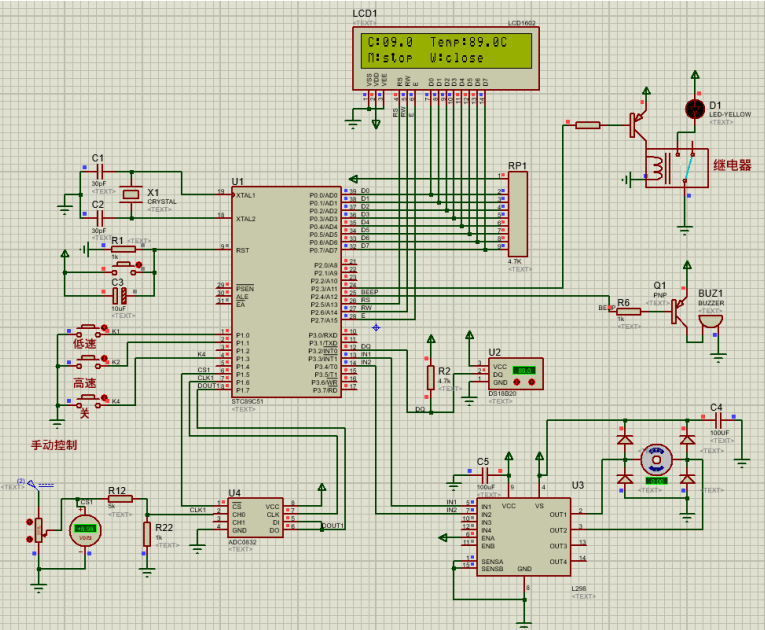
Task: Select capacitor C5
Action: pos(485,473)
